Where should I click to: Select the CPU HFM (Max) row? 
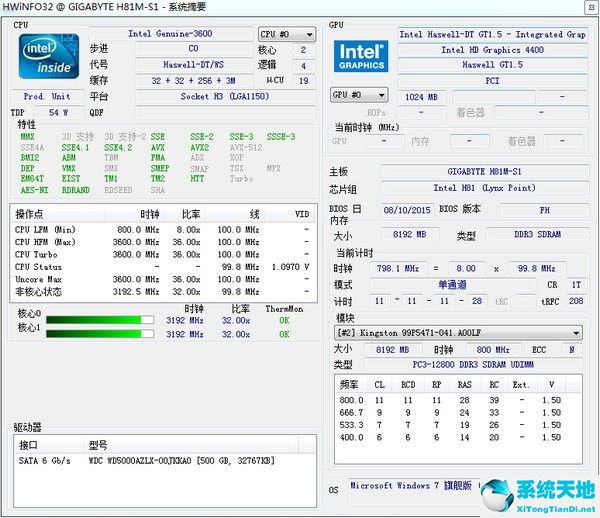(163, 242)
